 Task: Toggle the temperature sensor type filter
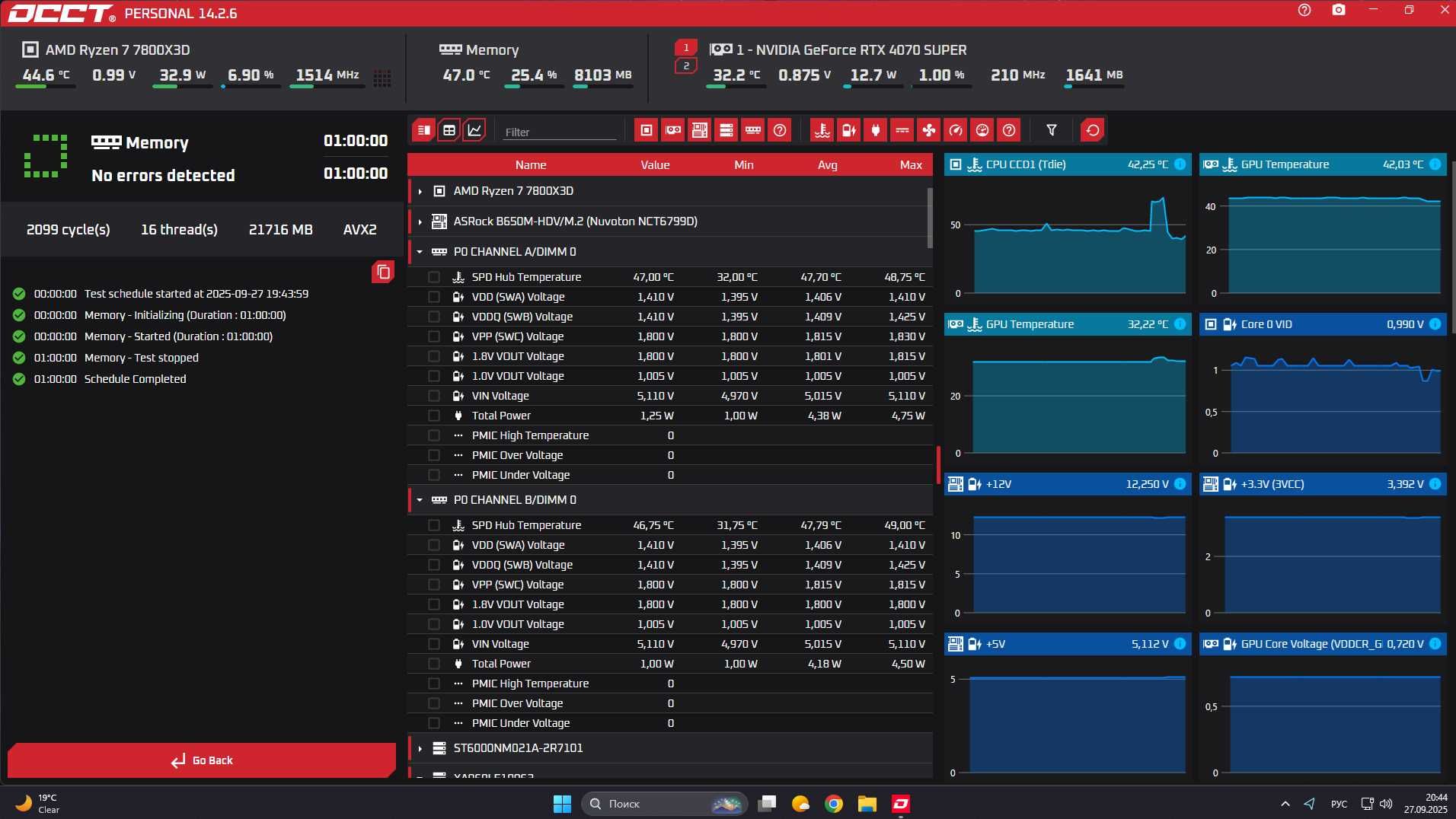(822, 130)
